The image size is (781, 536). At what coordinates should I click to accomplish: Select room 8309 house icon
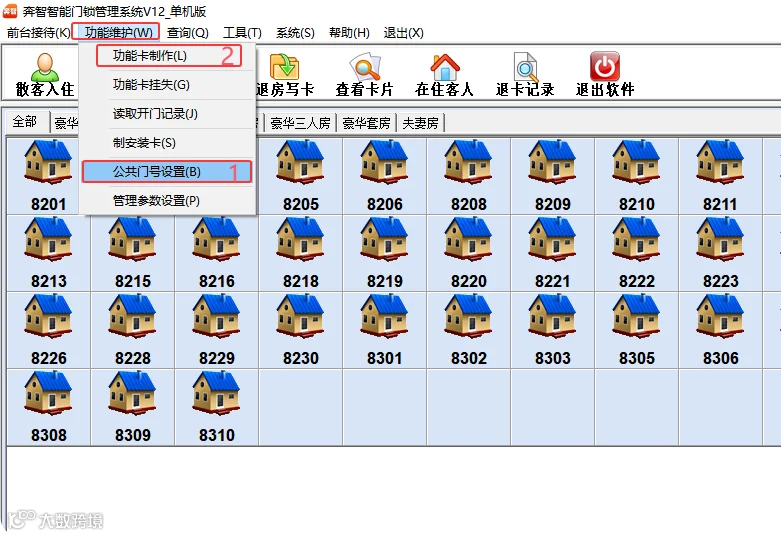tap(132, 394)
